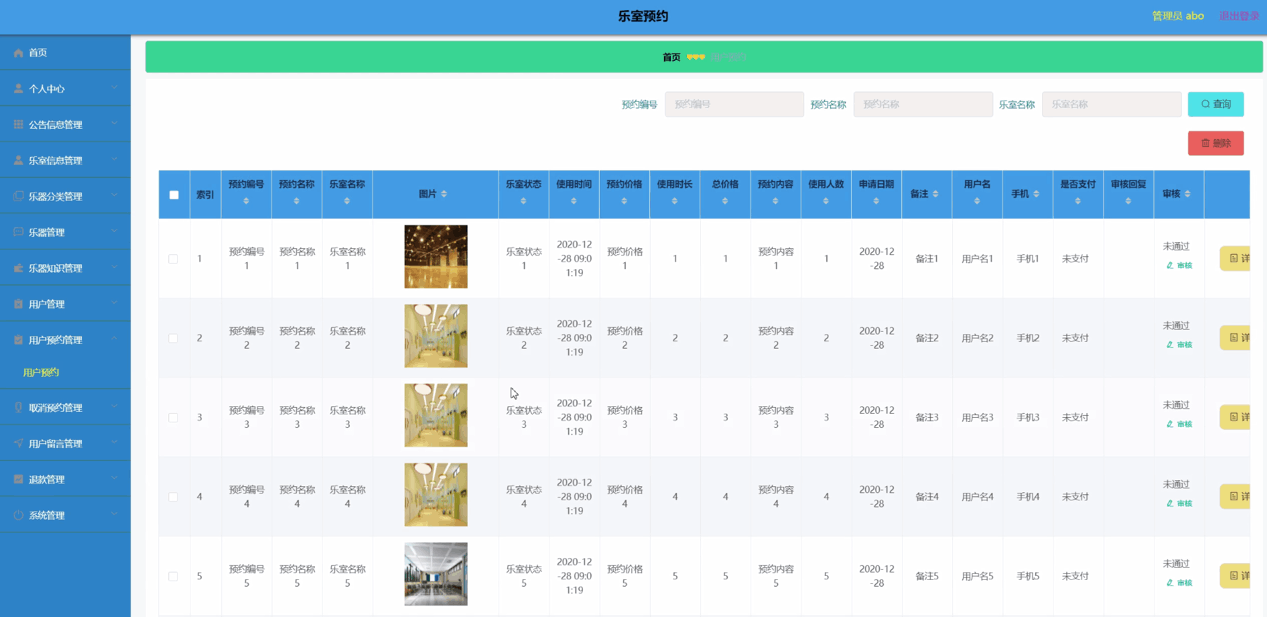Open 退款管理 via its sidebar icon

[x=16, y=478]
